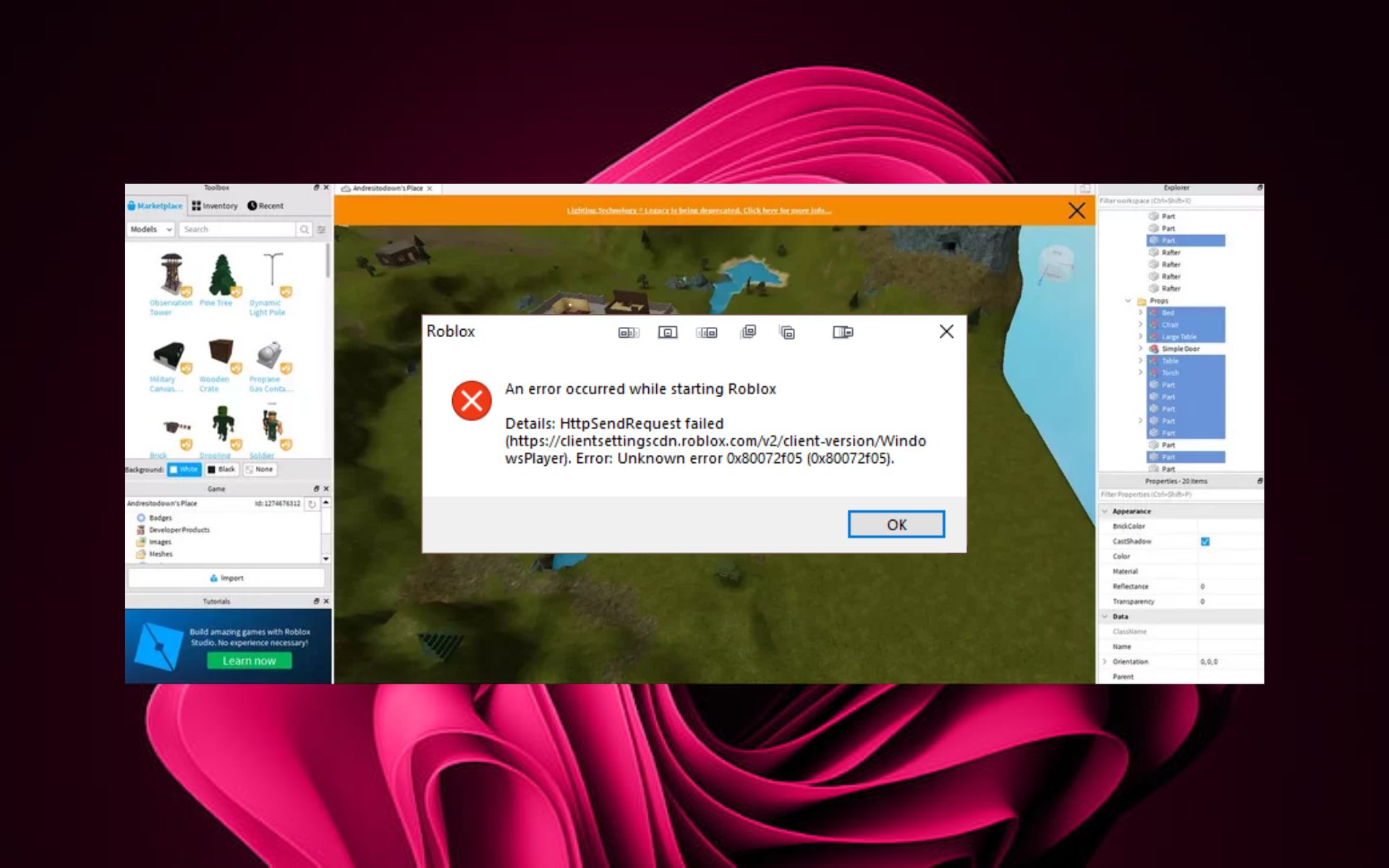This screenshot has height=868, width=1389.
Task: Open the Models category dropdown
Action: pos(151,229)
